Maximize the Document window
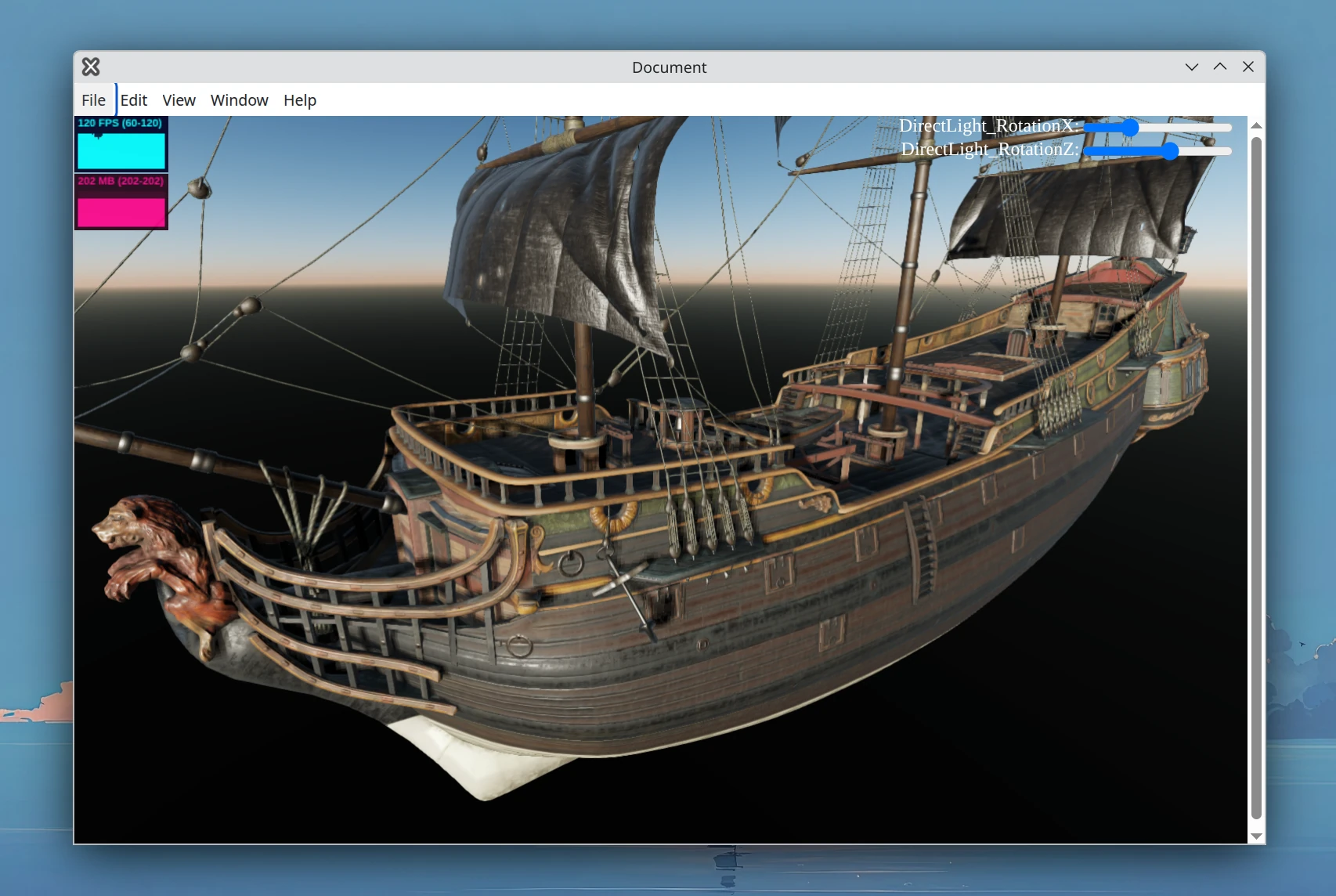This screenshot has height=896, width=1336. [1219, 67]
